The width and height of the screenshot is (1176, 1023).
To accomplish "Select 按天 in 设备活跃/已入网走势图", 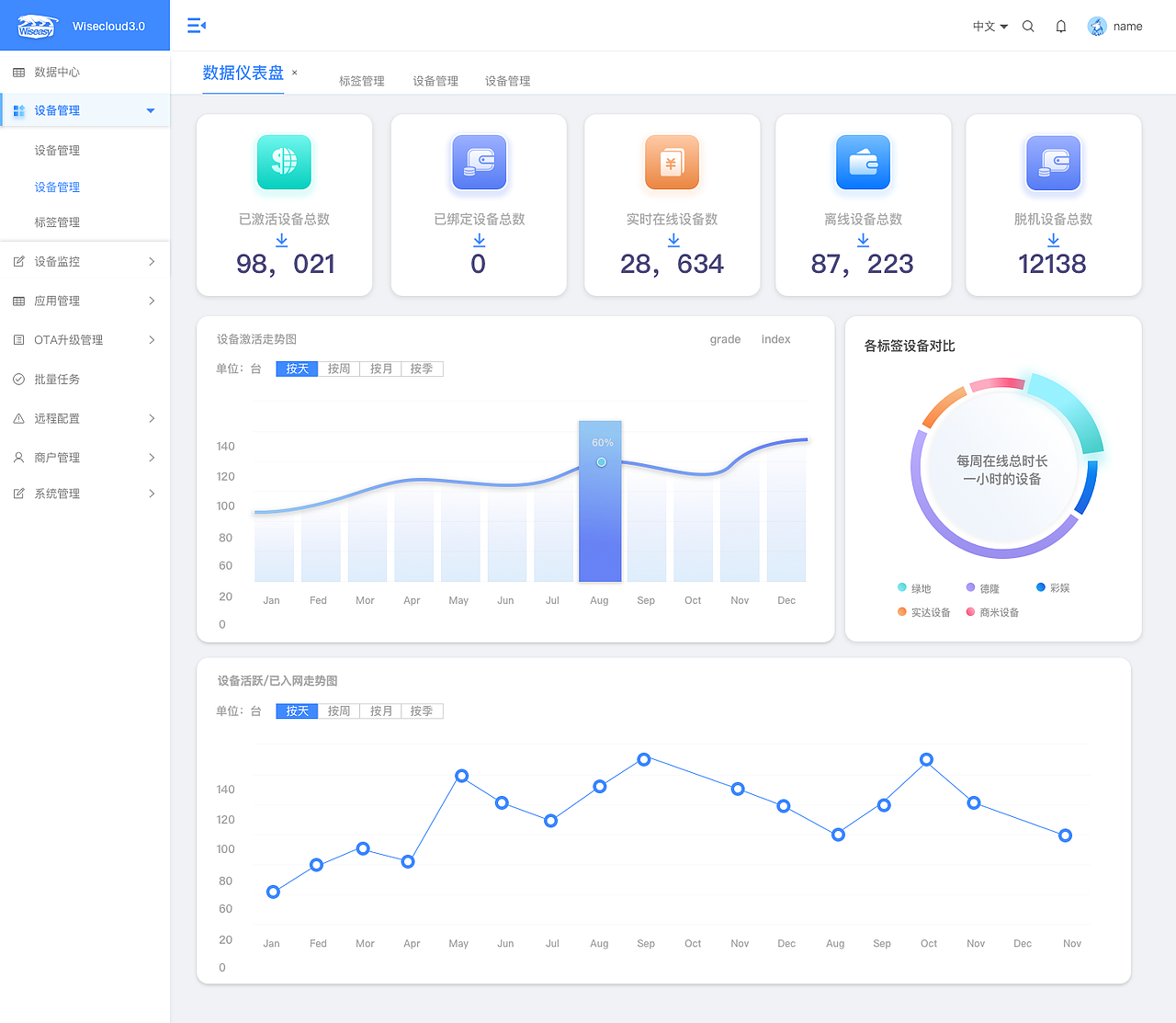I will (x=297, y=711).
